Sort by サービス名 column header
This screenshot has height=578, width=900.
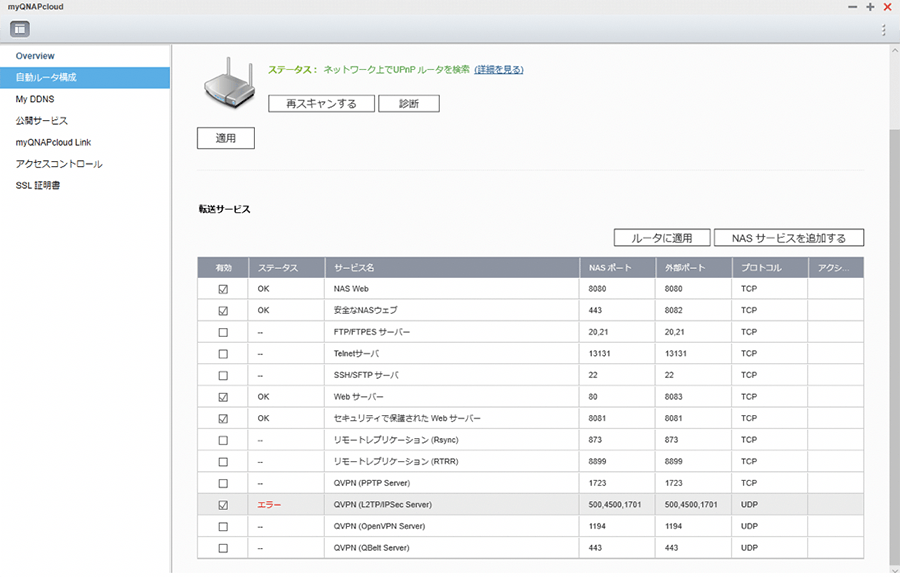click(452, 267)
